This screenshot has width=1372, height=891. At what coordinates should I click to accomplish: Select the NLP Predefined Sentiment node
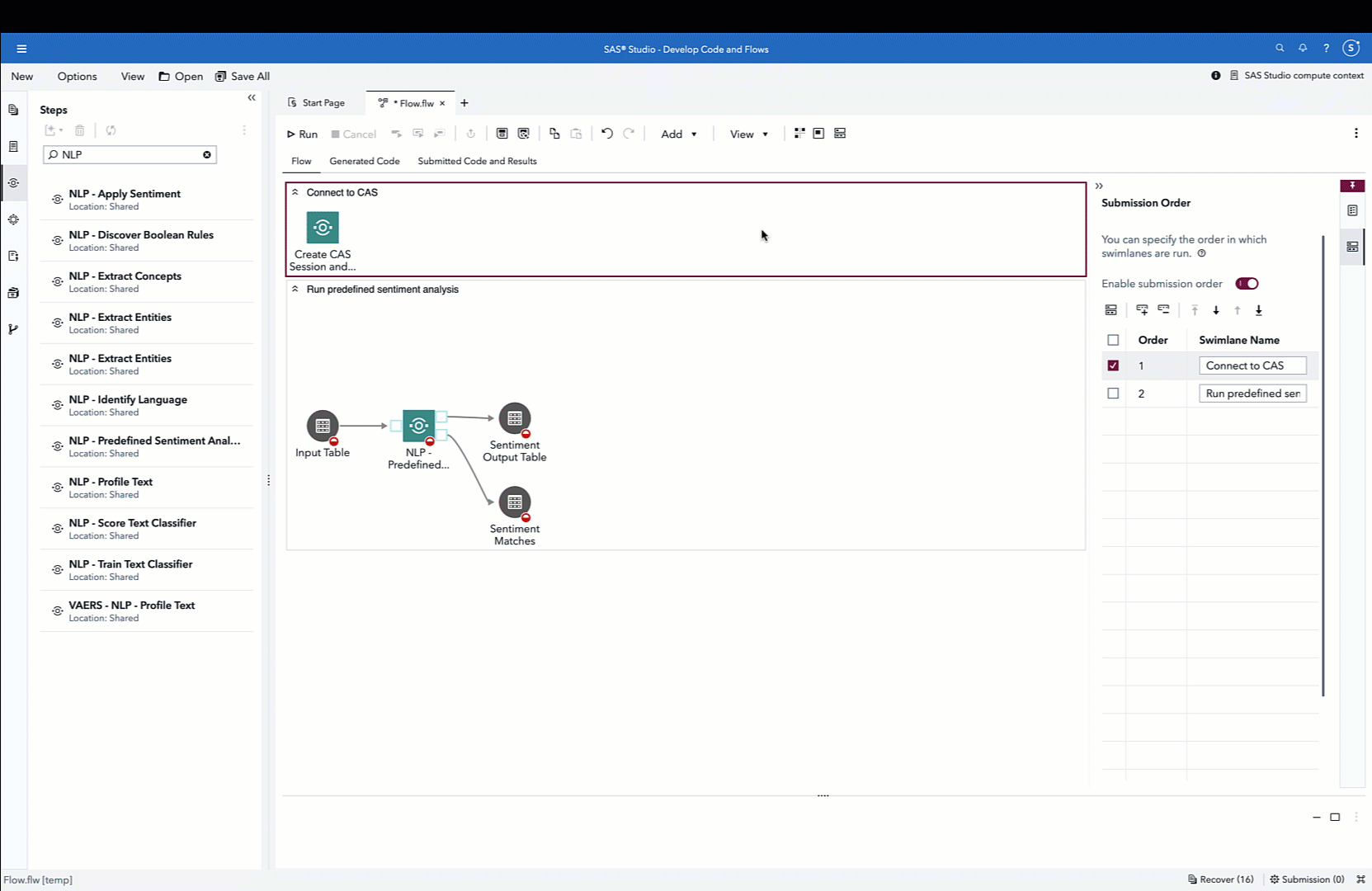pos(419,426)
